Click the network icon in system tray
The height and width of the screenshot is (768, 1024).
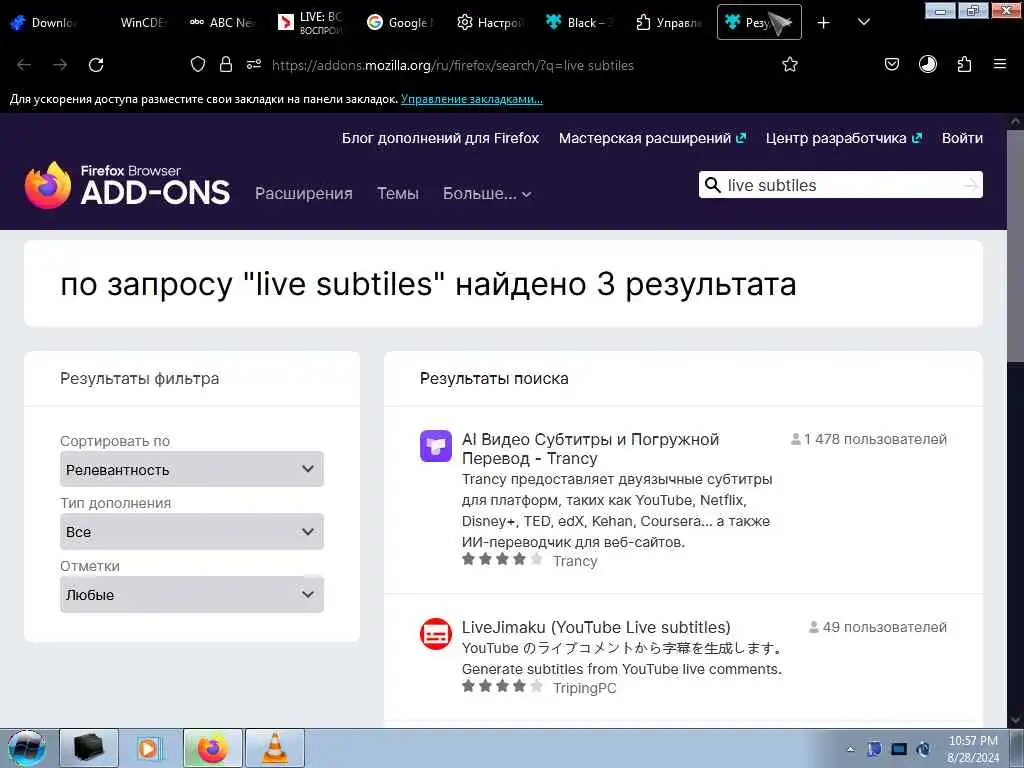(x=899, y=749)
